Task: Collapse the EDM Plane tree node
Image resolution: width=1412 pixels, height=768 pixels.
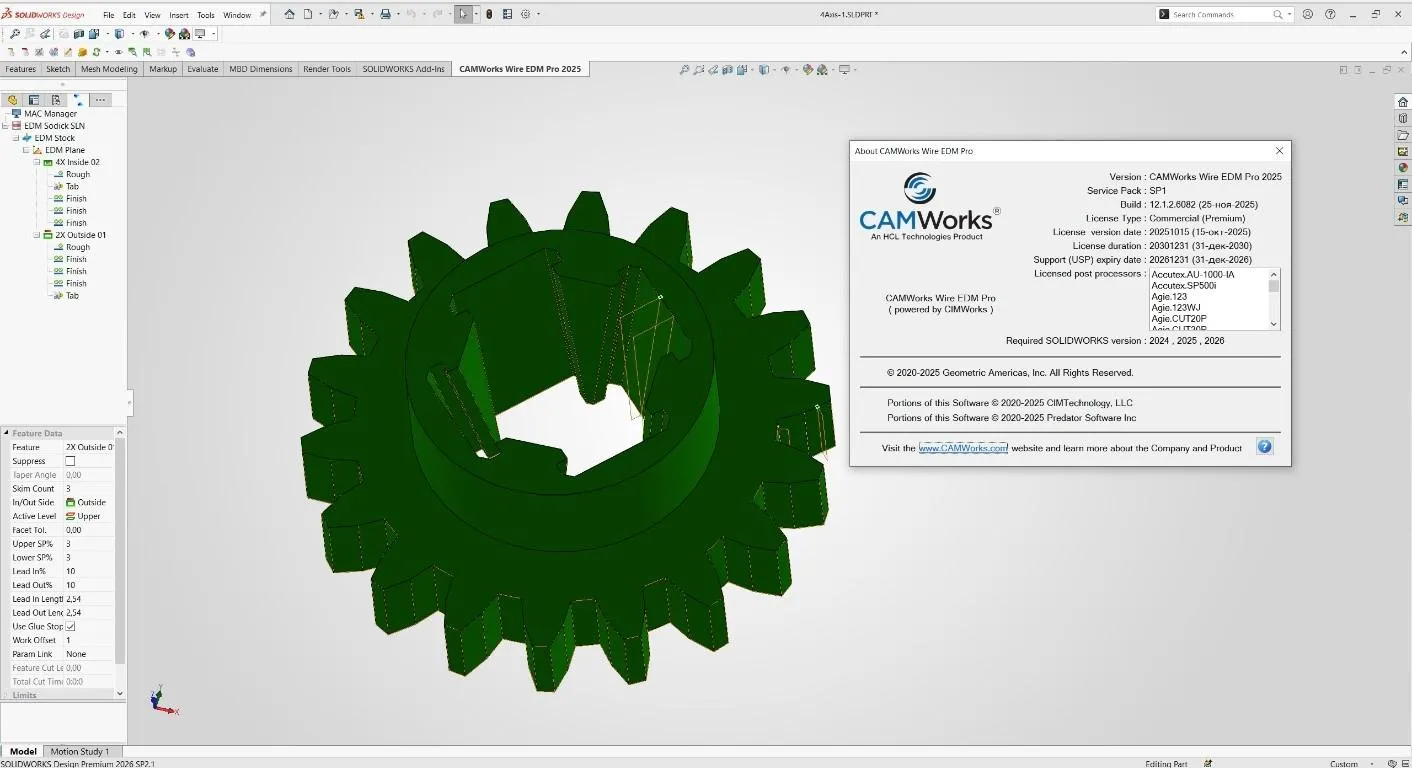Action: click(x=26, y=150)
